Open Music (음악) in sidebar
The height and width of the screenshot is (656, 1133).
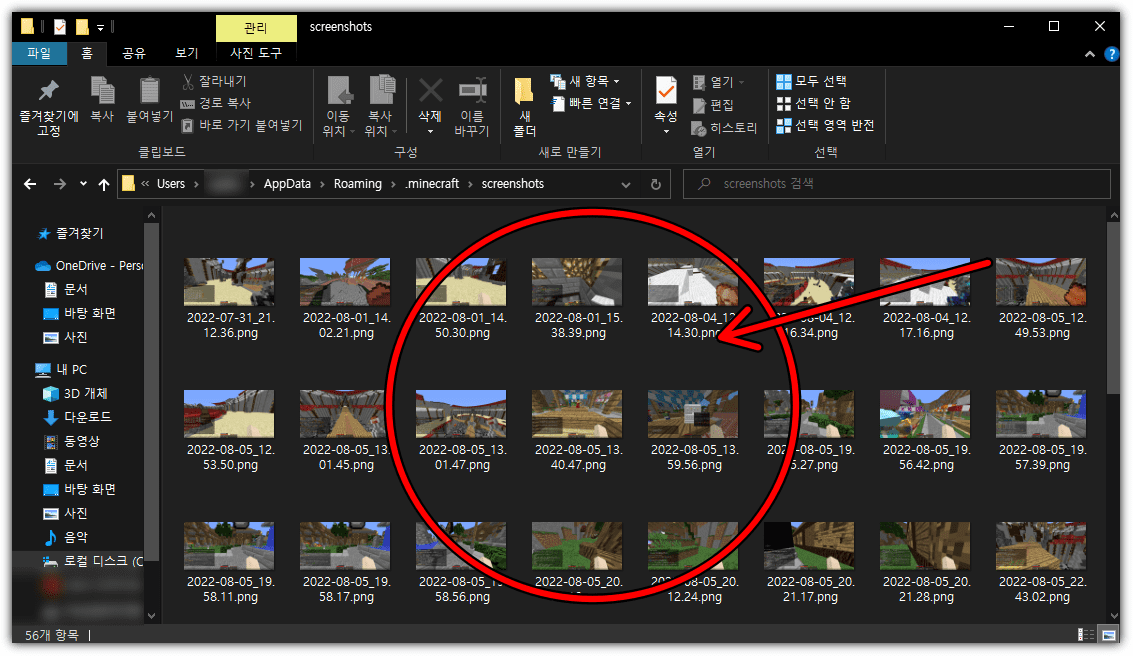coord(66,537)
